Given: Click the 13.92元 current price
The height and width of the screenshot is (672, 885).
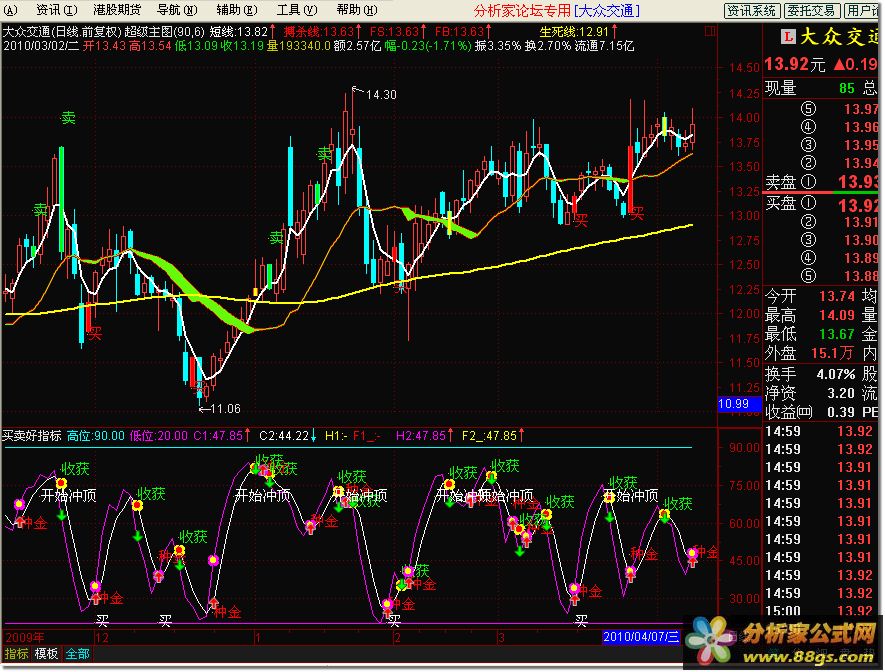Looking at the screenshot, I should (x=795, y=64).
